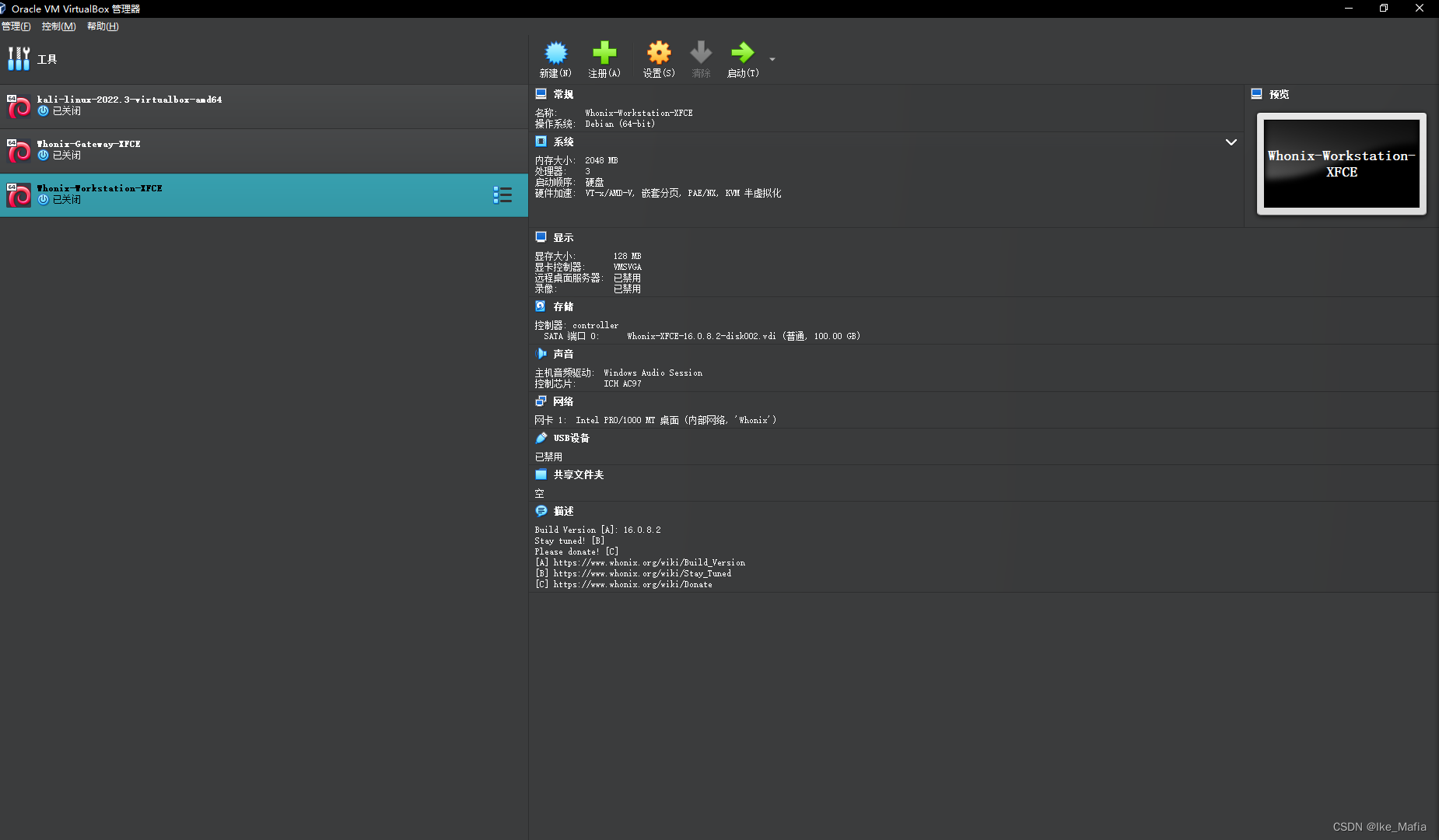Click the USB设备 plug icon
The width and height of the screenshot is (1439, 840).
click(x=541, y=438)
